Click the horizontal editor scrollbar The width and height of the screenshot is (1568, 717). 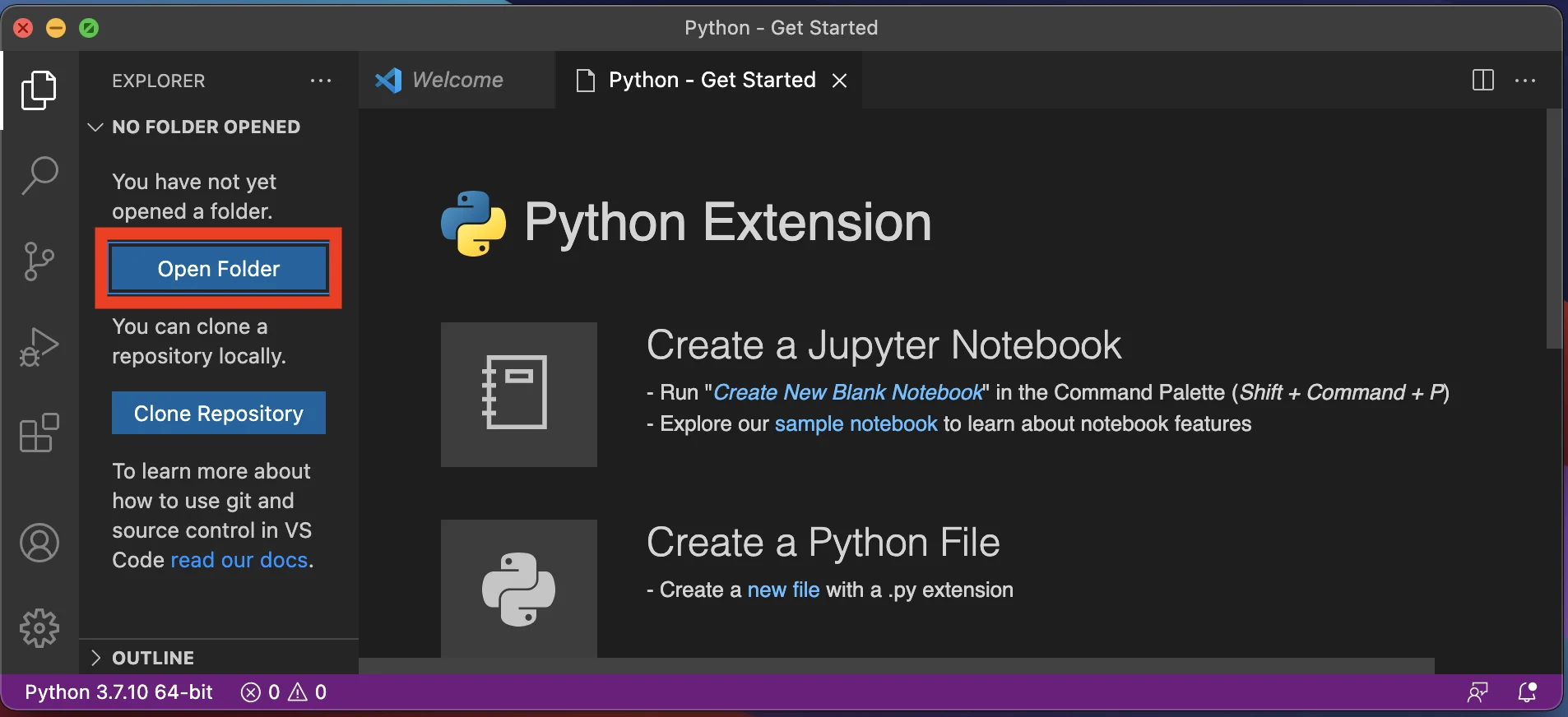click(x=897, y=665)
